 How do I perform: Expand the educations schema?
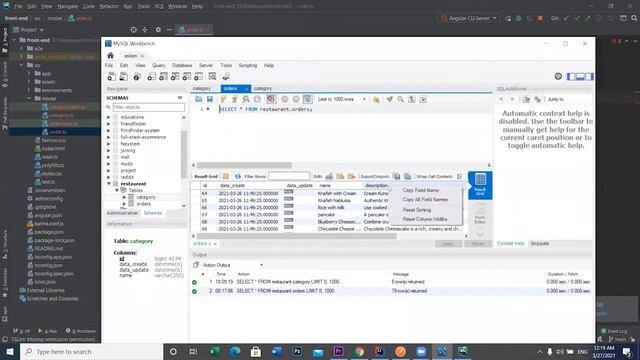(x=109, y=117)
